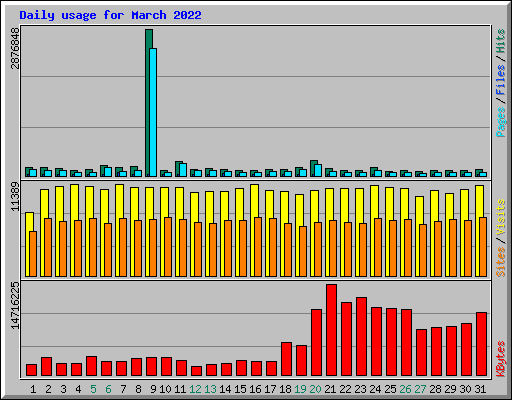The image size is (512, 400).
Task: Click the x-axis day label 15
Action: pos(240,389)
